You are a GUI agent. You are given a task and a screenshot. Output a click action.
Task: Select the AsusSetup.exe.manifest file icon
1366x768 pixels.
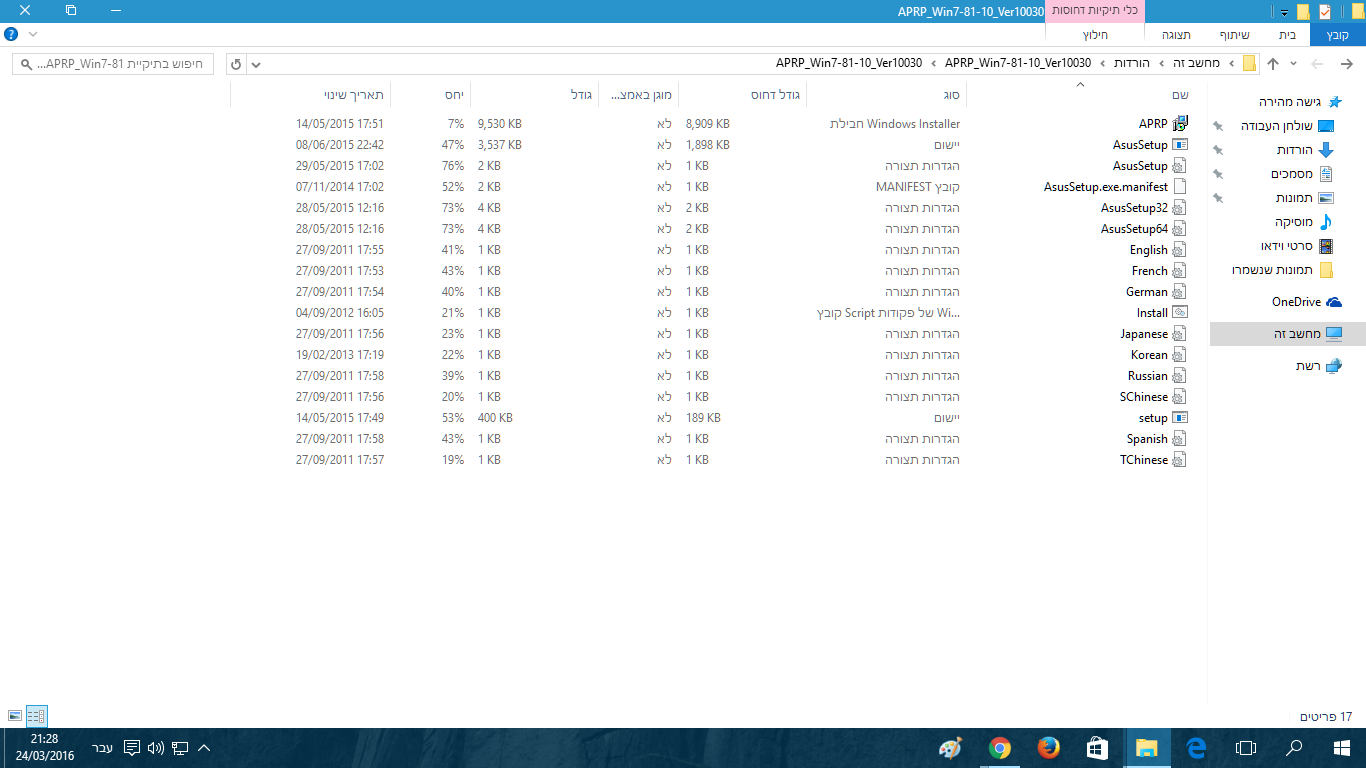[x=1180, y=187]
